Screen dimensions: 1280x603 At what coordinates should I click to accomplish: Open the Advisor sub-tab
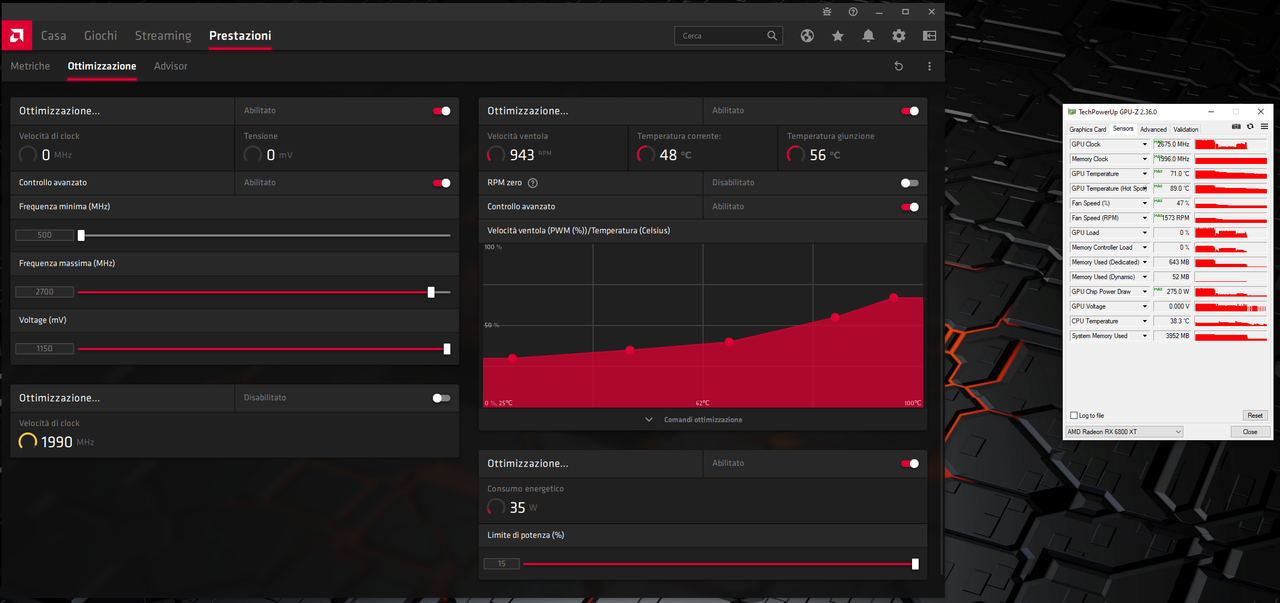[x=171, y=66]
